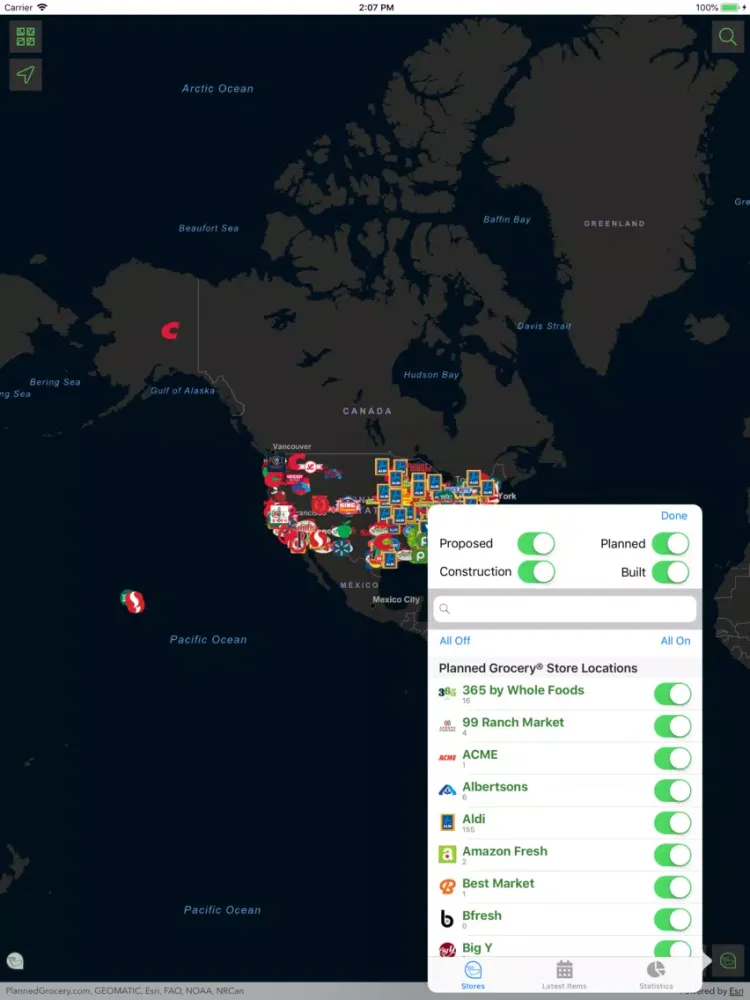Tap the red C store marker in Alaska

[170, 330]
